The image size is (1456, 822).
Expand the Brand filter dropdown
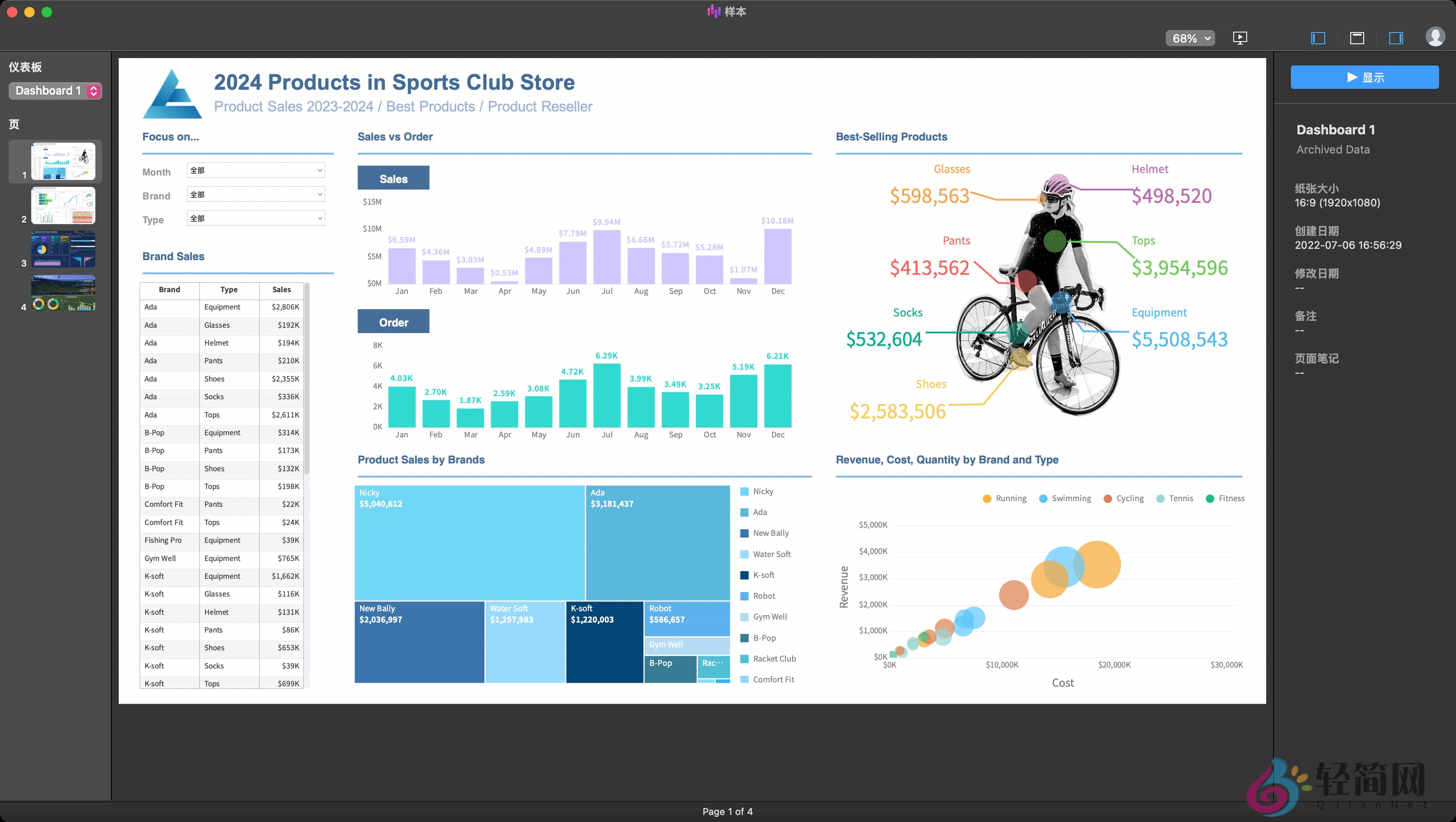point(256,195)
